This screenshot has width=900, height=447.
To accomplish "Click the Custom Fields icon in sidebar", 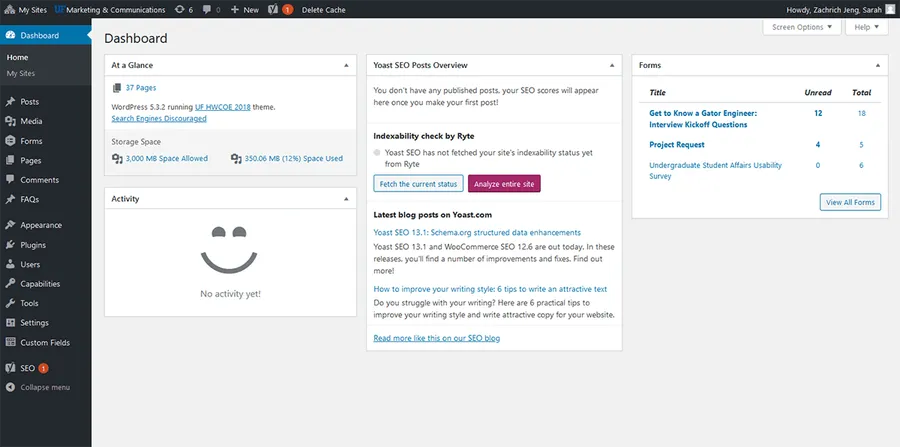I will [x=10, y=343].
